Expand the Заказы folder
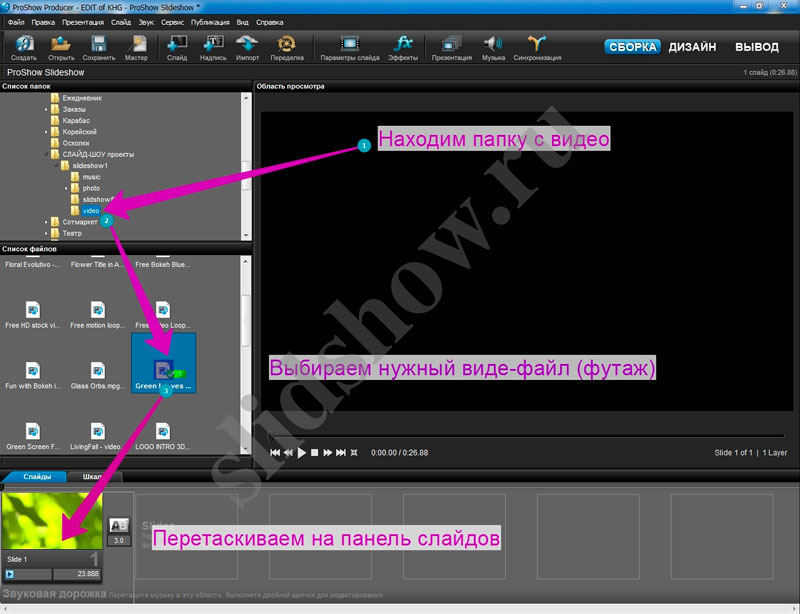The width and height of the screenshot is (800, 614). (x=46, y=109)
